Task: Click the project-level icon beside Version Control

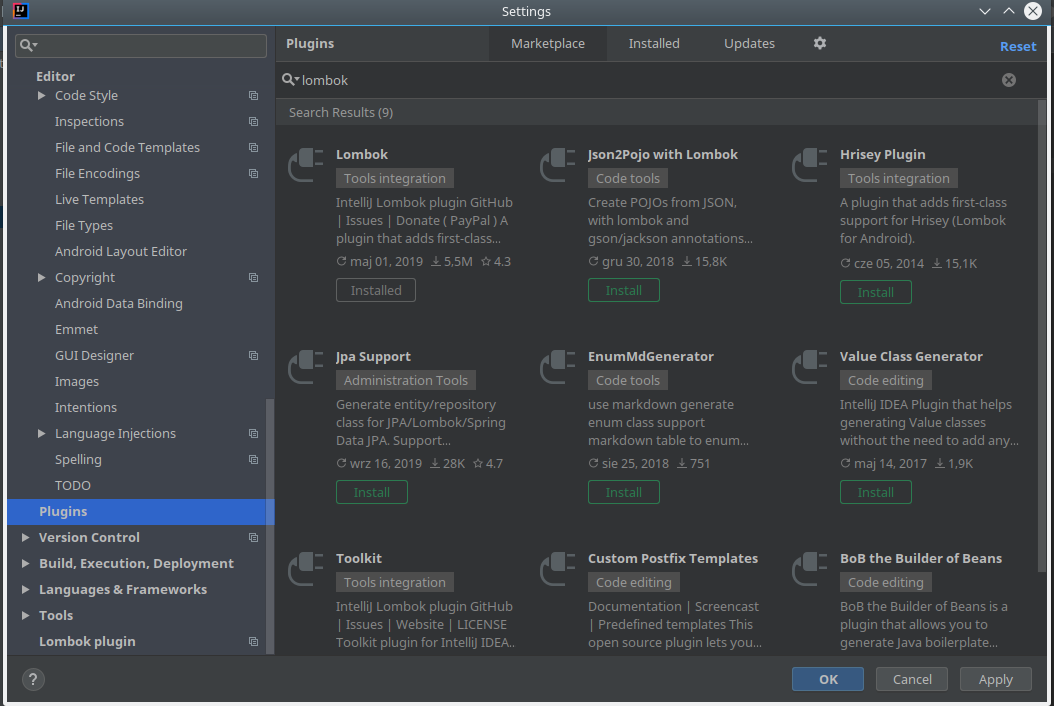Action: click(253, 538)
